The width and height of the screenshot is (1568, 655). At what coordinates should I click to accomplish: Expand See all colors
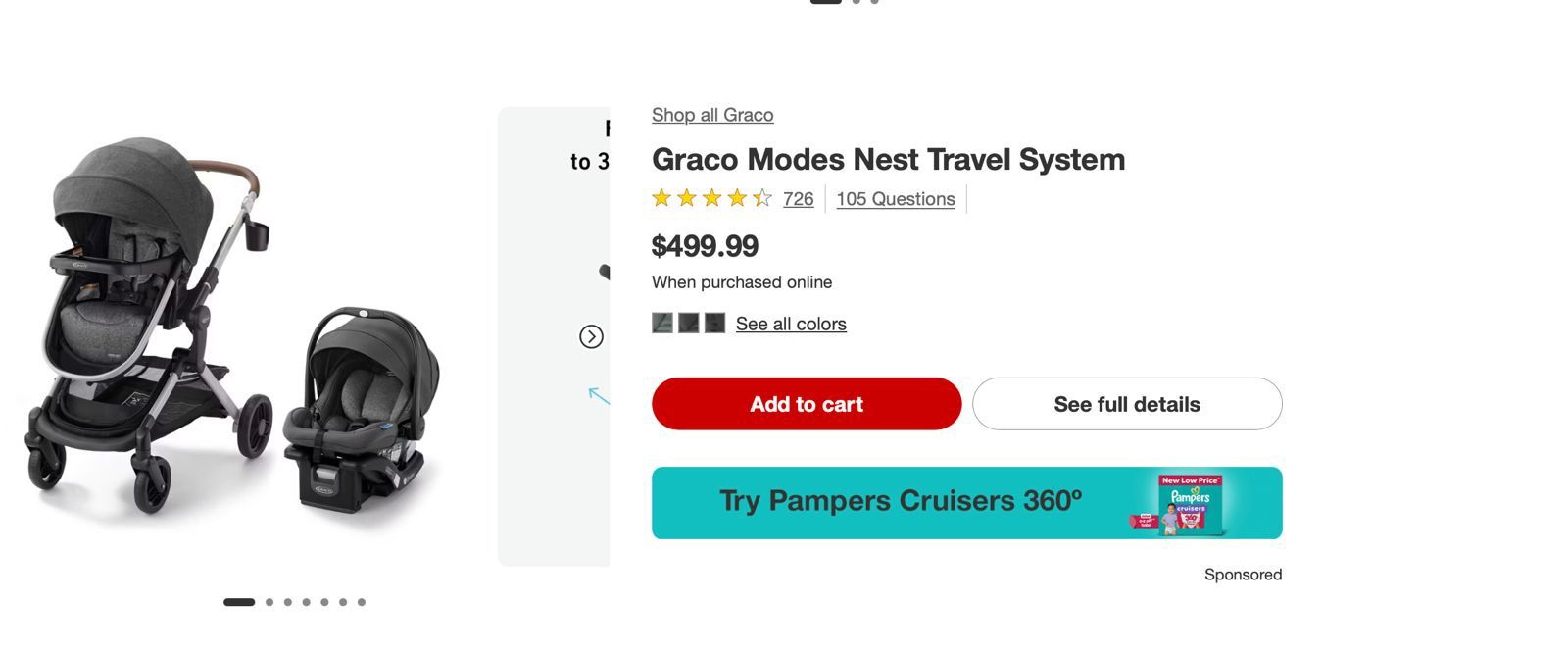coord(790,323)
